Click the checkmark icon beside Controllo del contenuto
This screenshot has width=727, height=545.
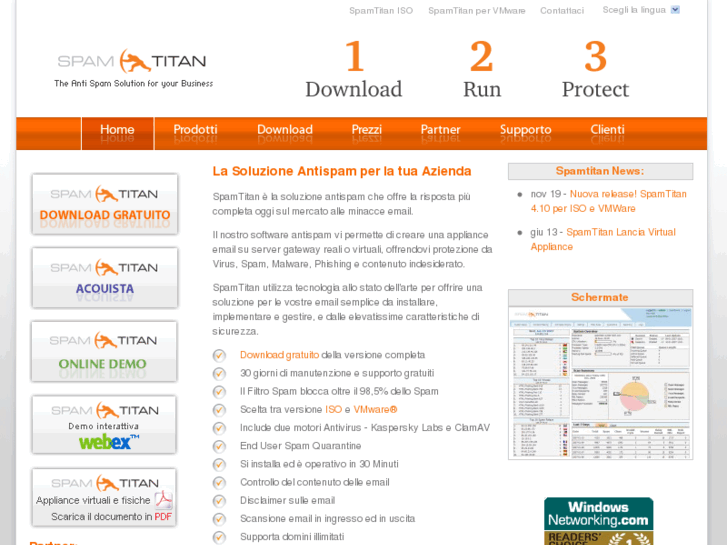[219, 483]
